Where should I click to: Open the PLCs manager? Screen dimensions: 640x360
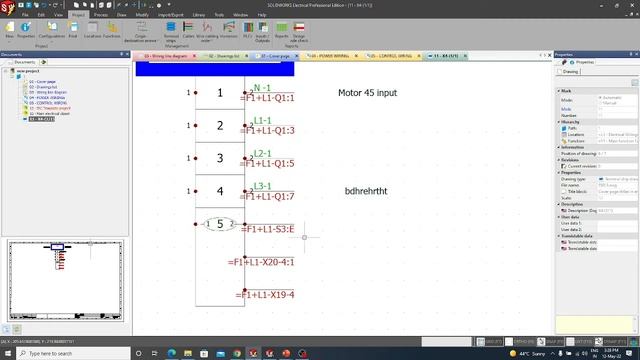[x=248, y=30]
